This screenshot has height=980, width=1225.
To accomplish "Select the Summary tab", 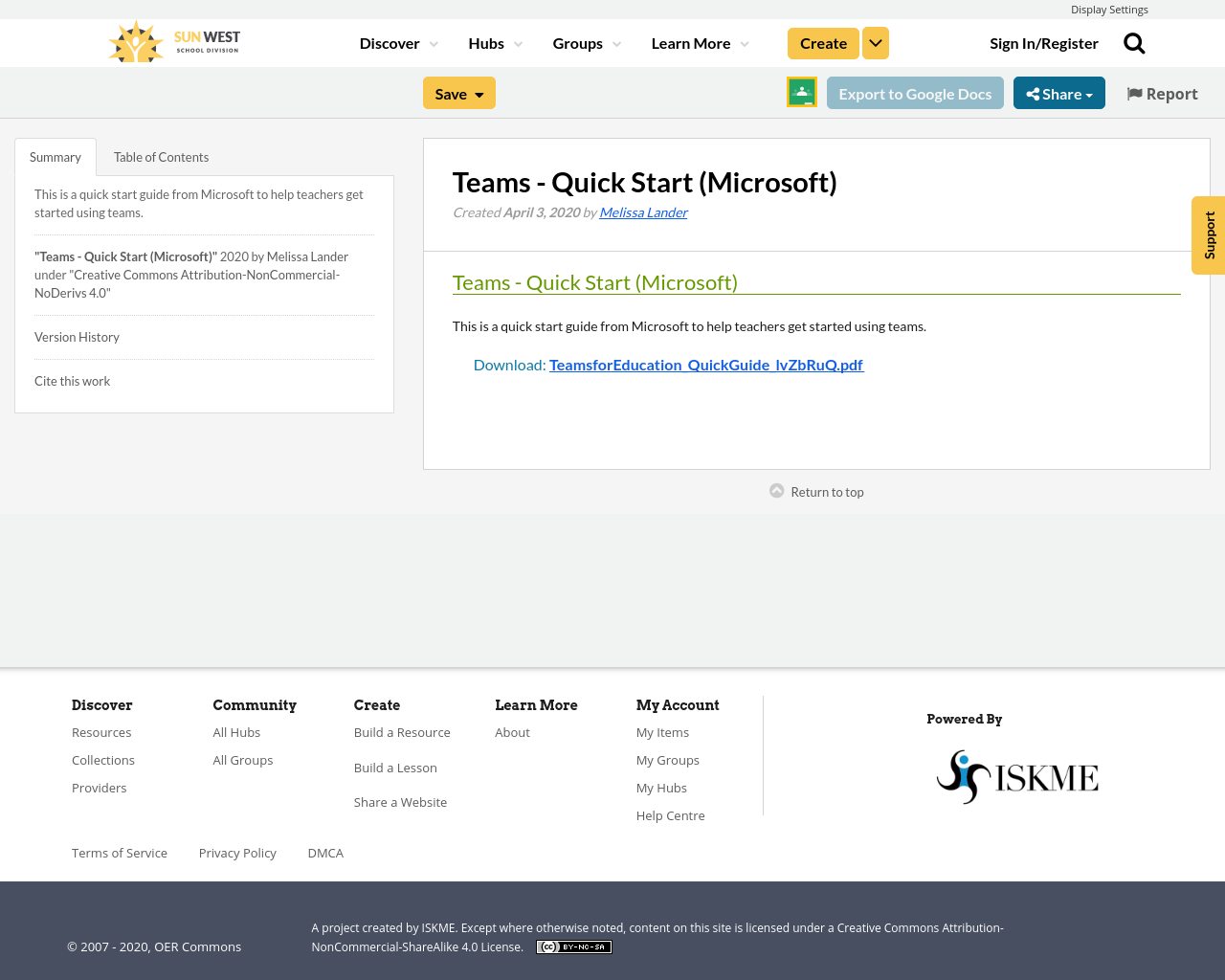I will pyautogui.click(x=55, y=155).
